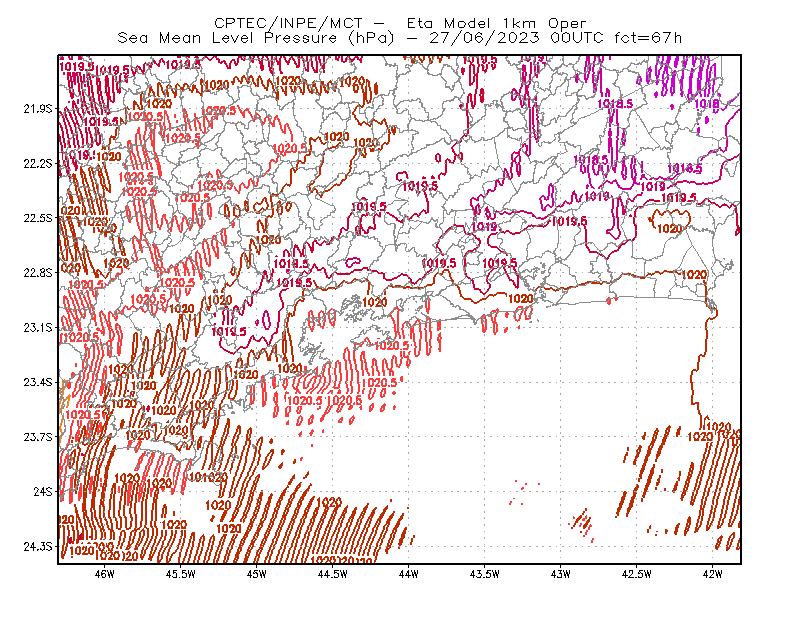The image size is (800, 618).
Task: Click the "45W" longitude axis label
Action: [x=257, y=574]
